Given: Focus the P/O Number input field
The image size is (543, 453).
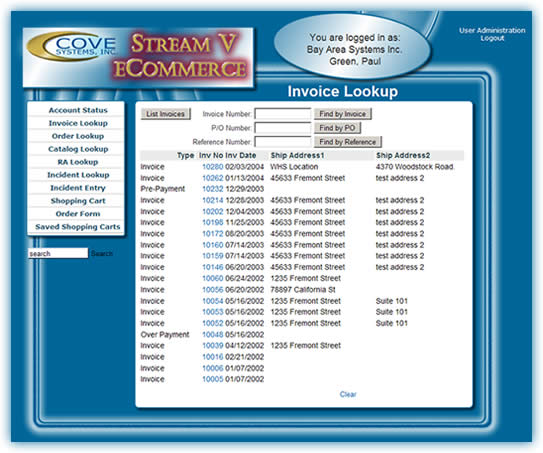Looking at the screenshot, I should 283,128.
